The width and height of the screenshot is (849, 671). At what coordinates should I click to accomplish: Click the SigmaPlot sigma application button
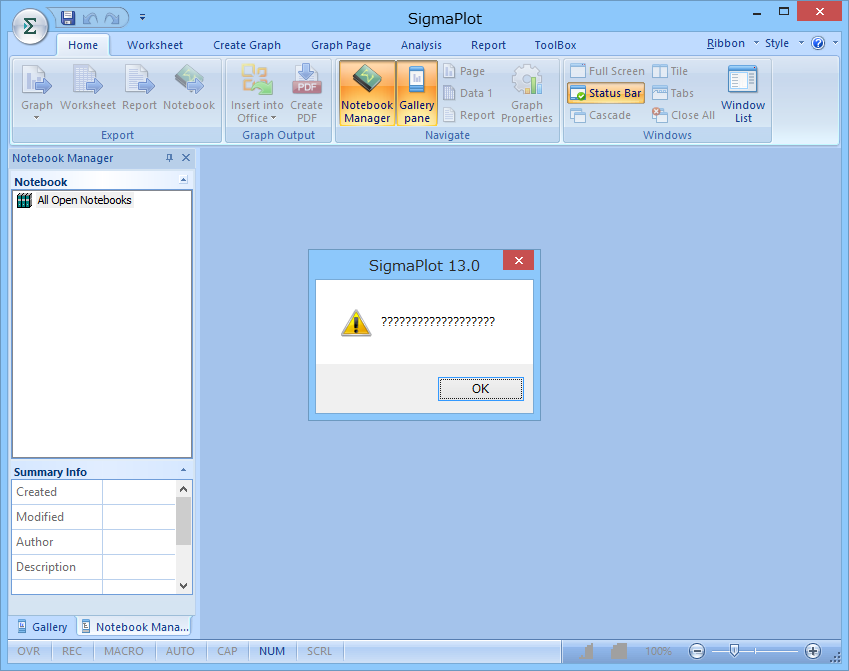(30, 26)
